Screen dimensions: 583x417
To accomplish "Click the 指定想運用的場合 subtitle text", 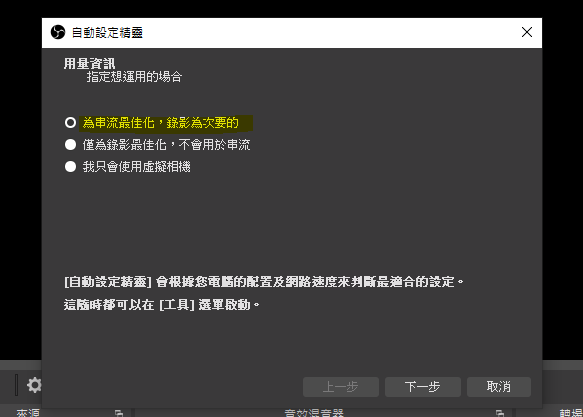I will coord(134,77).
